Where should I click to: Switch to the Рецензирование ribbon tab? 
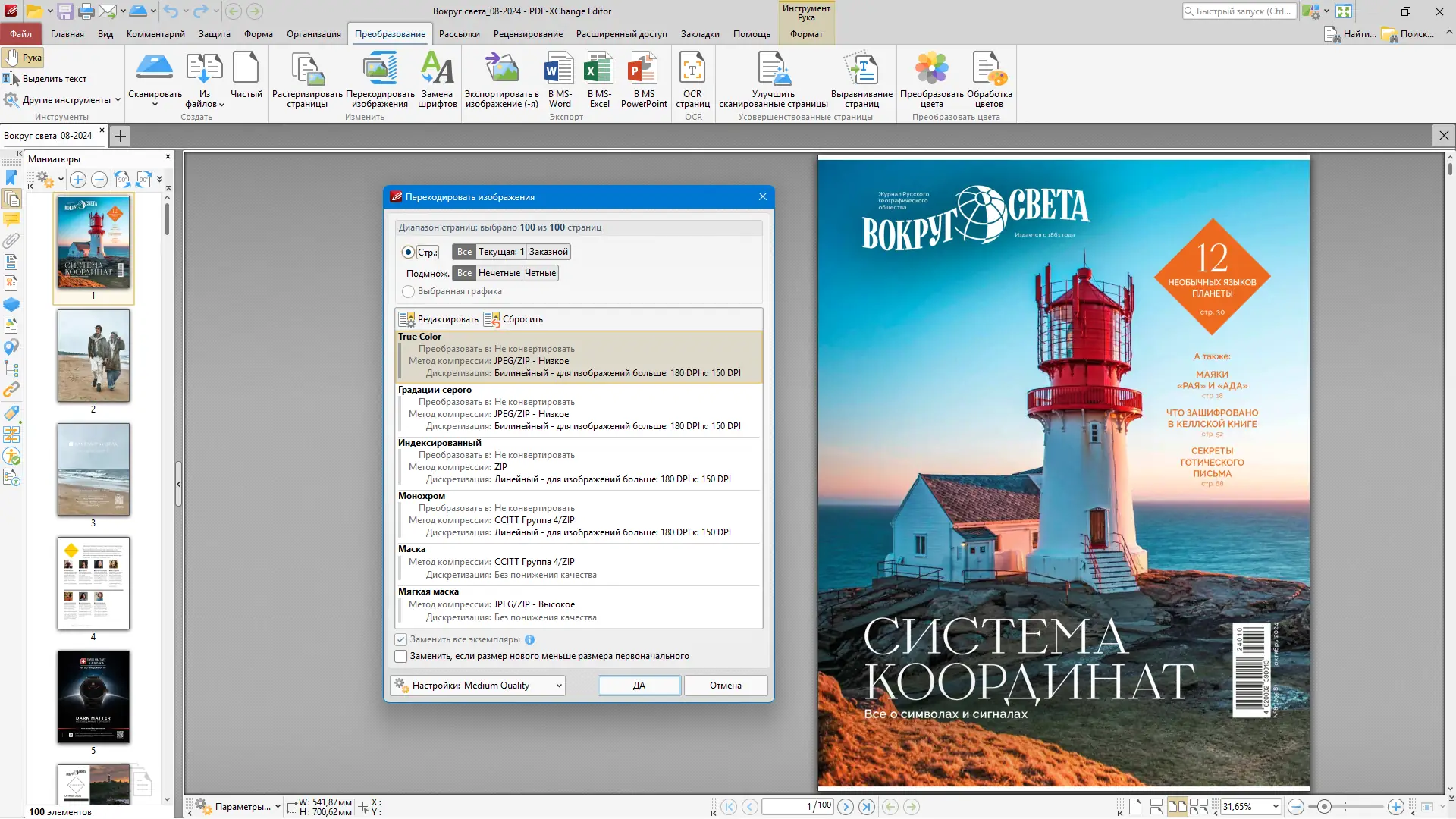pos(527,33)
